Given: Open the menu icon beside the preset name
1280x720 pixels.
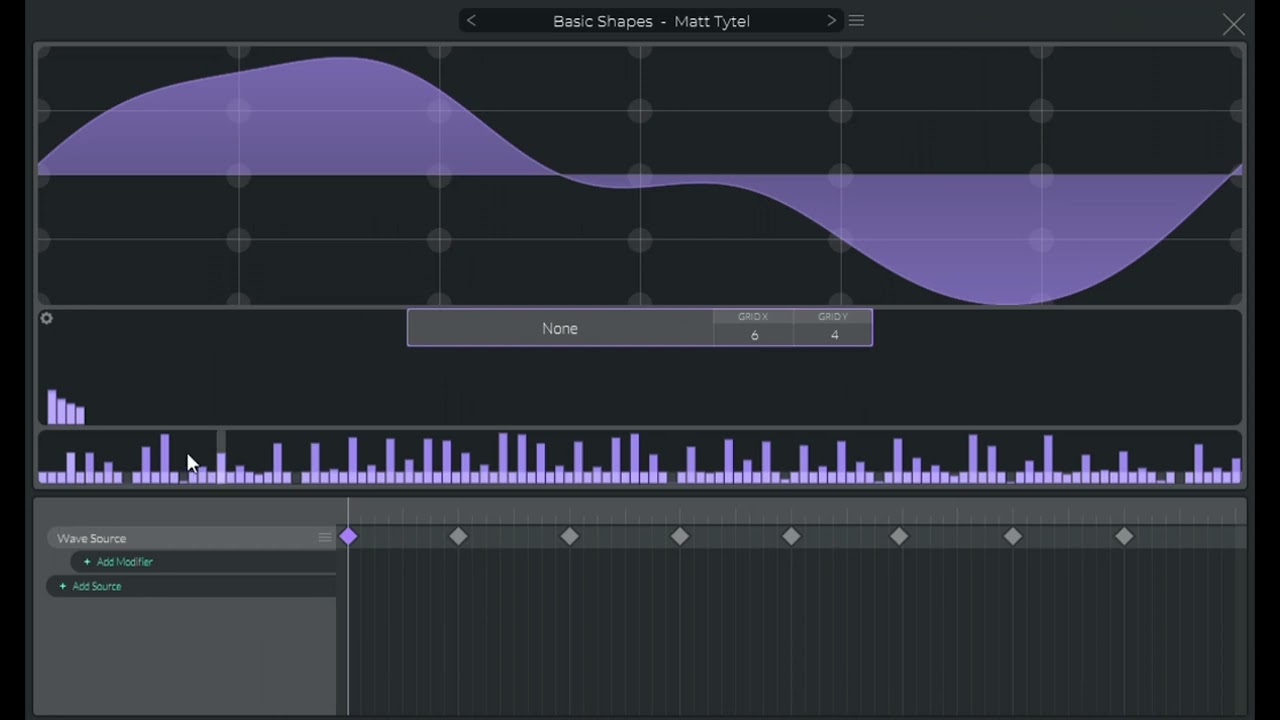Looking at the screenshot, I should (856, 21).
